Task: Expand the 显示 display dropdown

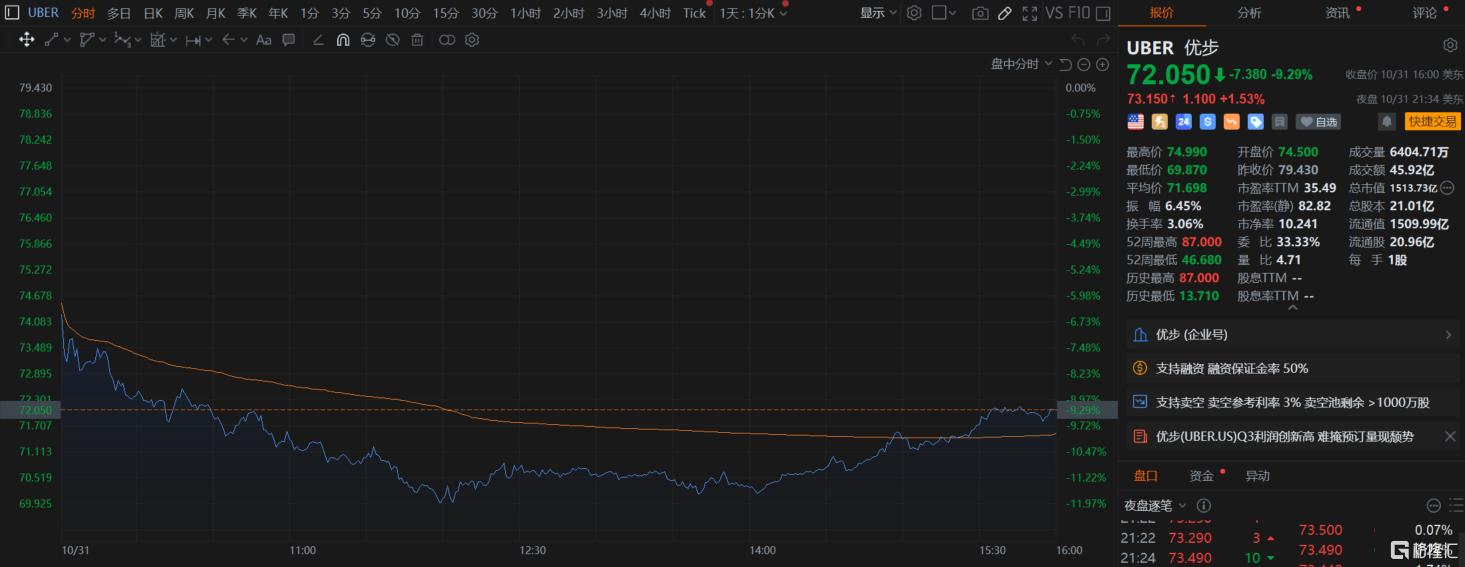Action: (x=879, y=13)
